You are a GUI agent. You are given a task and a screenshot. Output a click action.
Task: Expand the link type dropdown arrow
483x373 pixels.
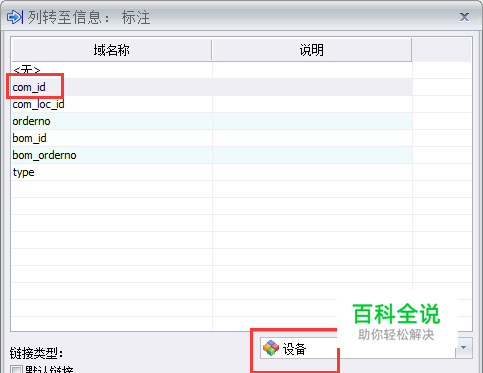click(464, 348)
